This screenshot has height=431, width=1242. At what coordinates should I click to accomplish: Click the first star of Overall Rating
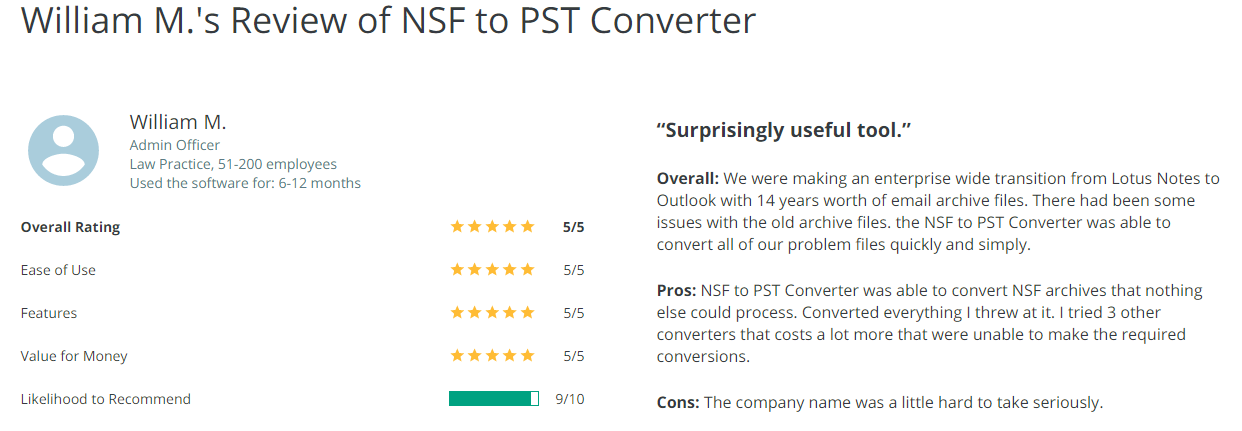458,227
